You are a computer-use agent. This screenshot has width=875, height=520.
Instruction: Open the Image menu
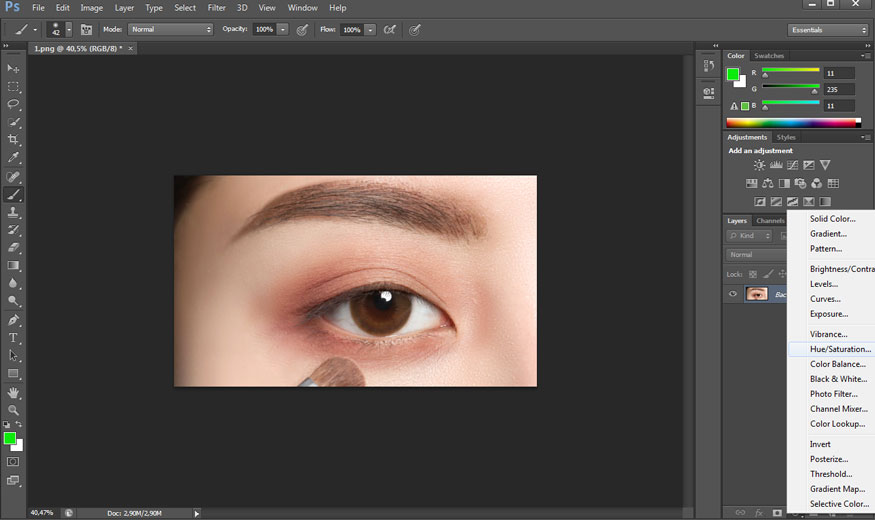pyautogui.click(x=92, y=8)
